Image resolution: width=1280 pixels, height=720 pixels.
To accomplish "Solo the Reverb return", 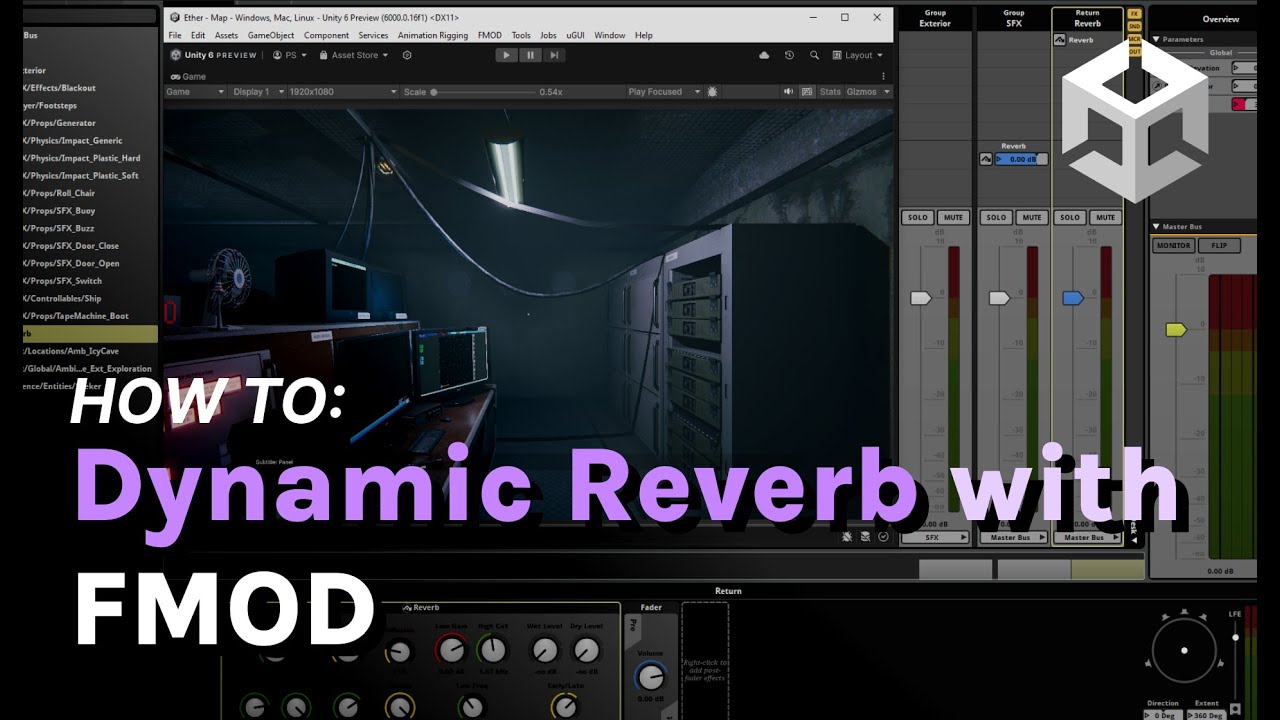I will pyautogui.click(x=1070, y=217).
